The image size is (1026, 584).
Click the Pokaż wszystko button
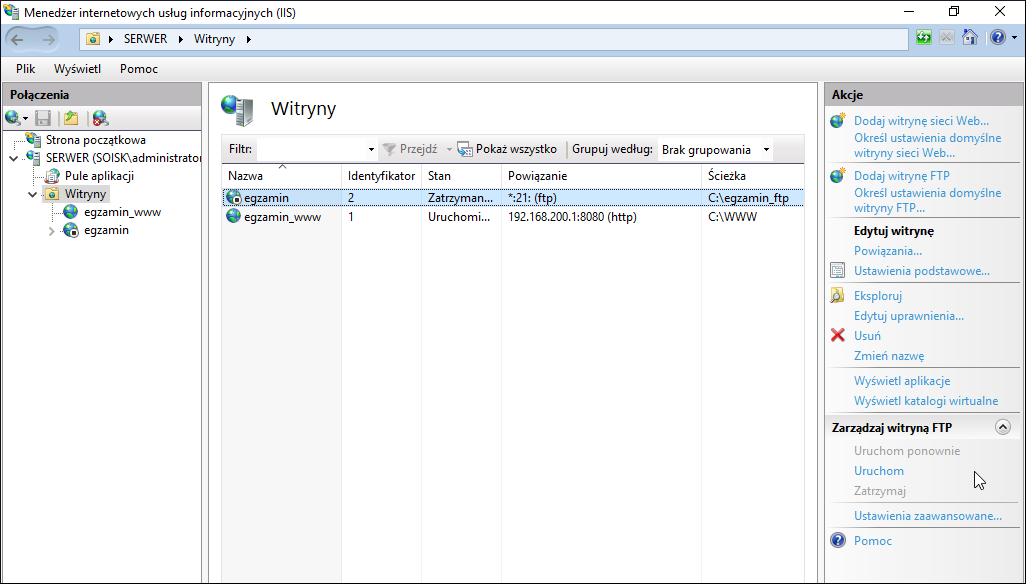[x=507, y=149]
